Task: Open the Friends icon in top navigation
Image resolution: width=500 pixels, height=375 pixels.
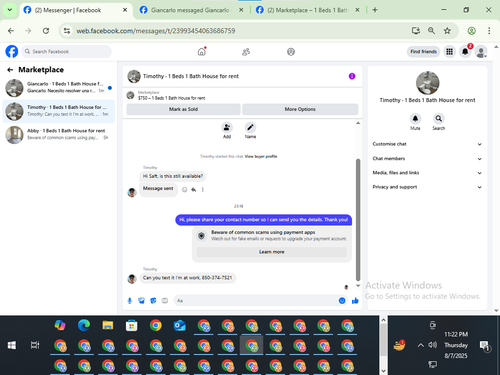Action: [x=246, y=52]
